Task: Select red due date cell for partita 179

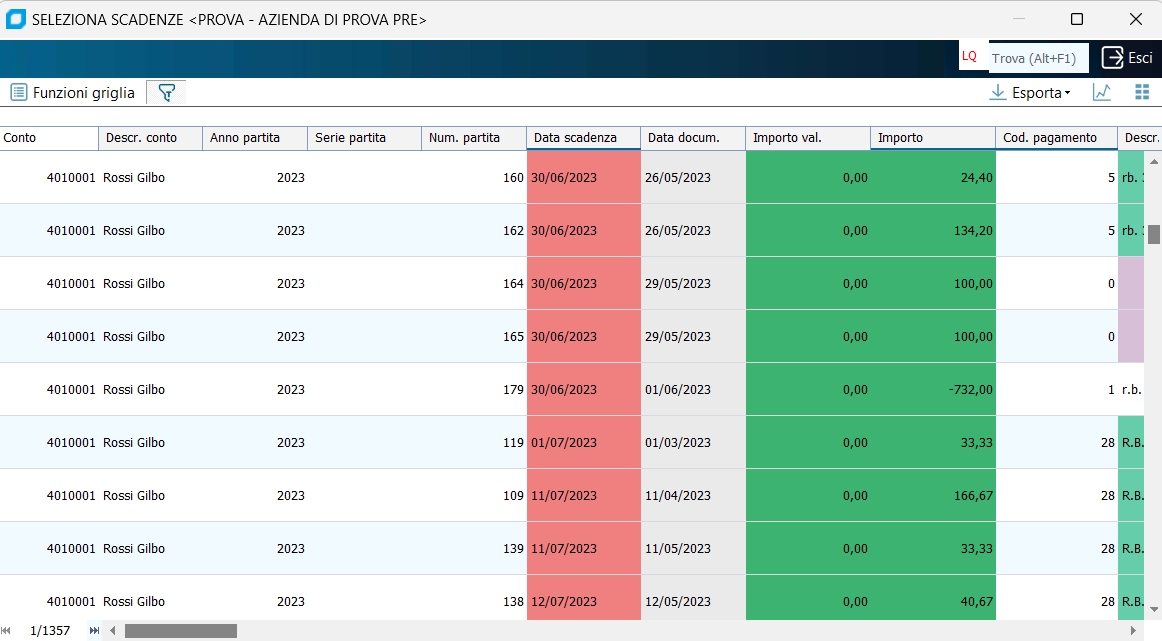Action: tap(583, 389)
